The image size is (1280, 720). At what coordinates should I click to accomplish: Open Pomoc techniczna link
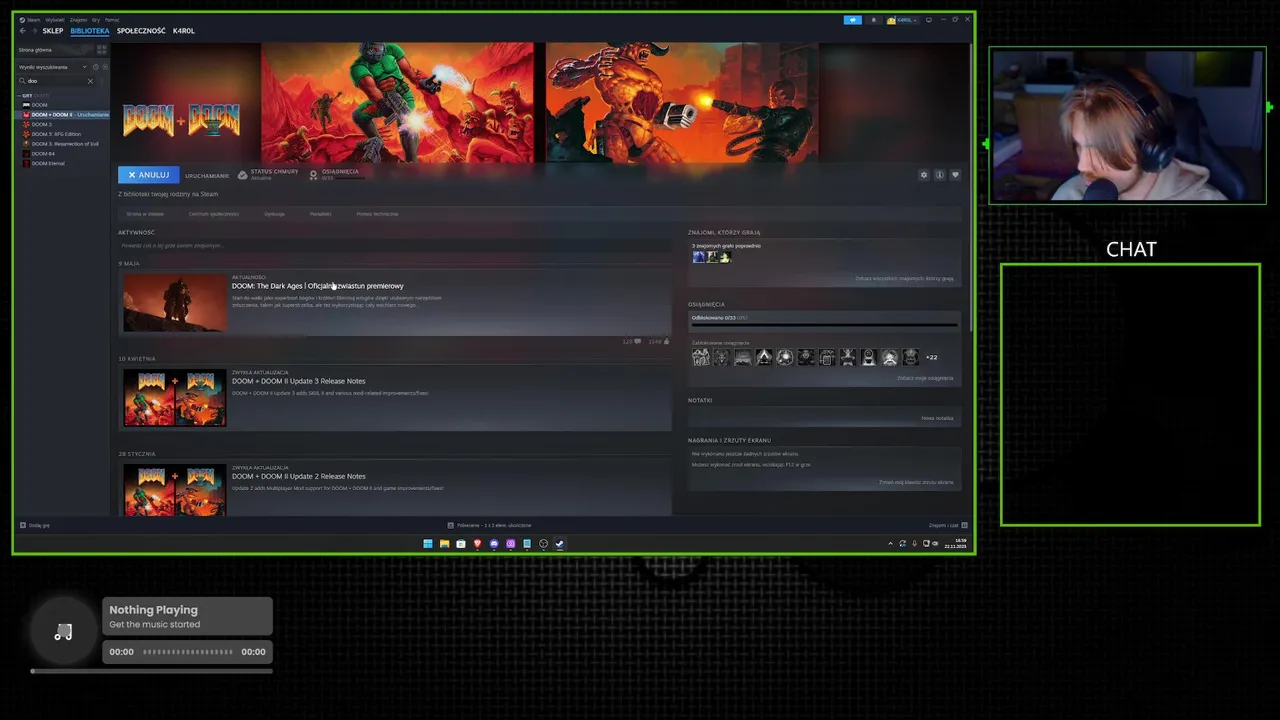point(377,214)
